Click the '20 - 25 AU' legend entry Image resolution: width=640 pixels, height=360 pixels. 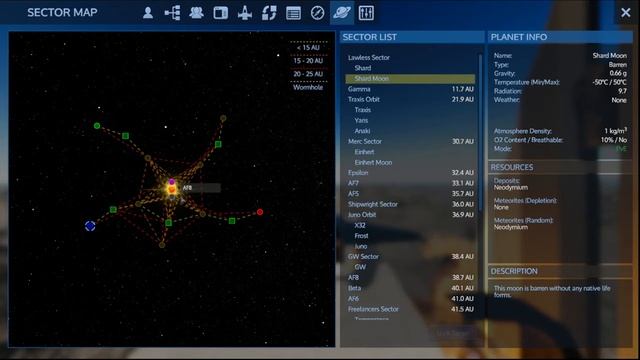[308, 74]
